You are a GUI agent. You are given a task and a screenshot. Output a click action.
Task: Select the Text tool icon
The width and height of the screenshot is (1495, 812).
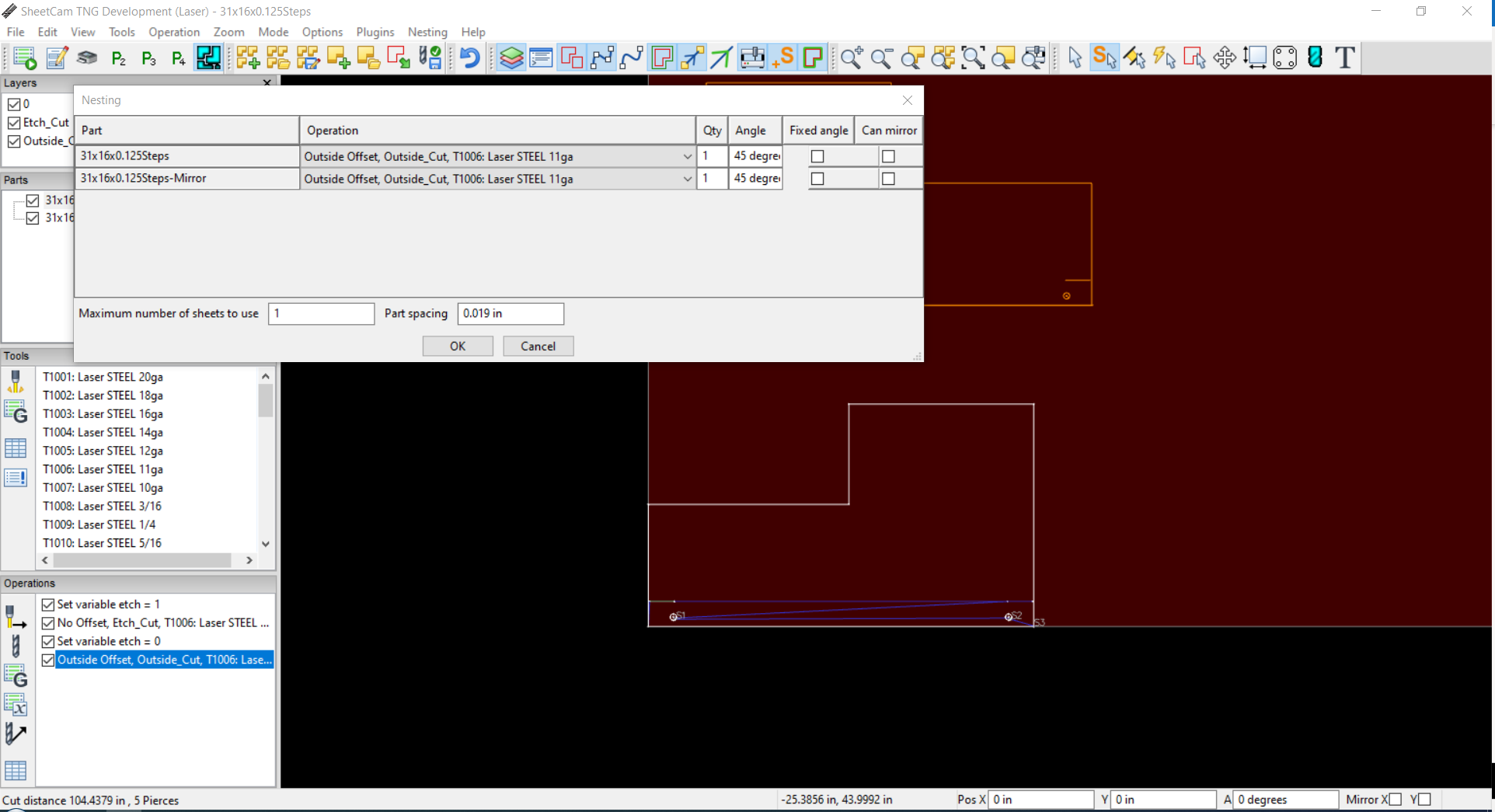[x=1345, y=58]
